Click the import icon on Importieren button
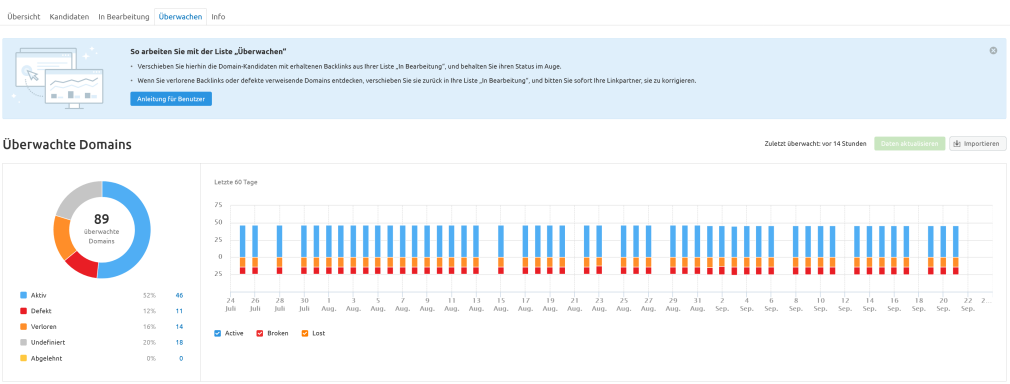Image resolution: width=1010 pixels, height=384 pixels. pos(957,144)
